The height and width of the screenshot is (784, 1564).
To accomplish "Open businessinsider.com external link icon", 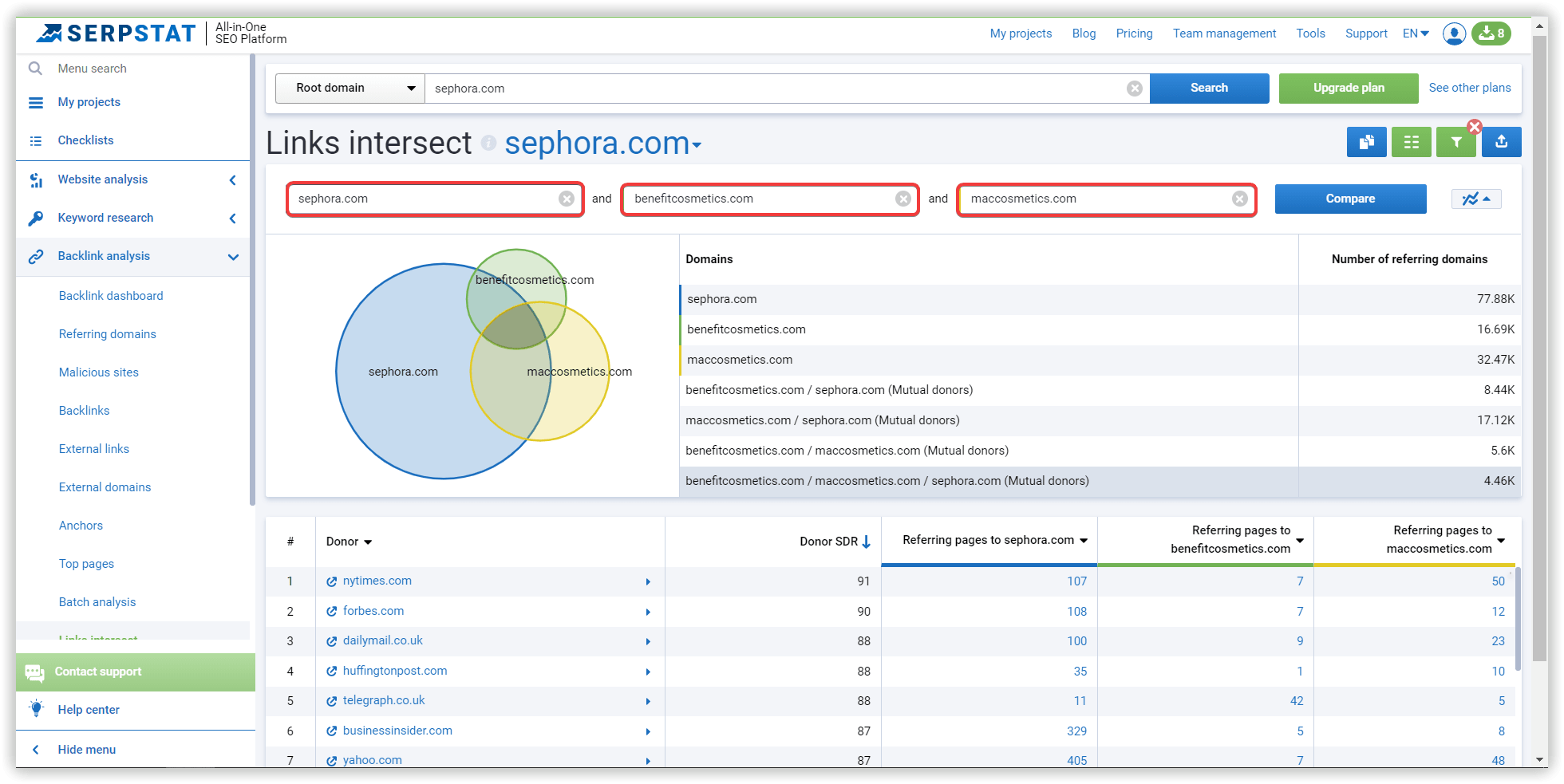I will pyautogui.click(x=331, y=731).
